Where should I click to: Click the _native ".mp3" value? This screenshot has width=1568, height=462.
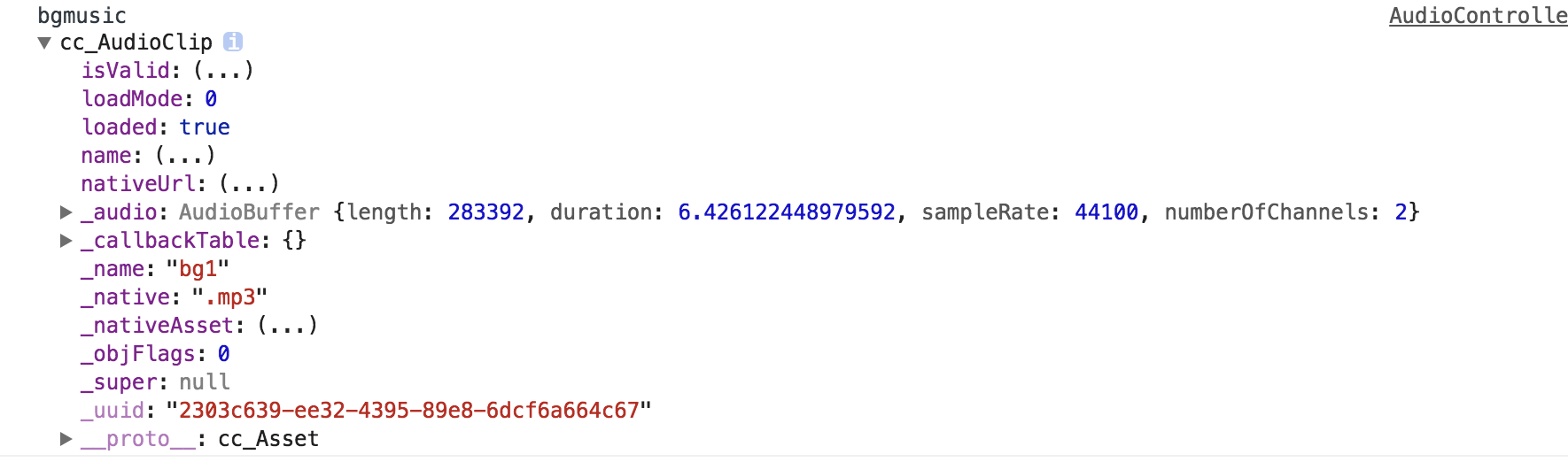[x=229, y=297]
